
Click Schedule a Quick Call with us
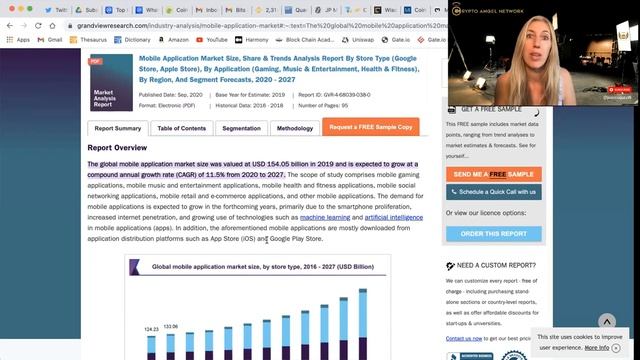click(x=493, y=192)
